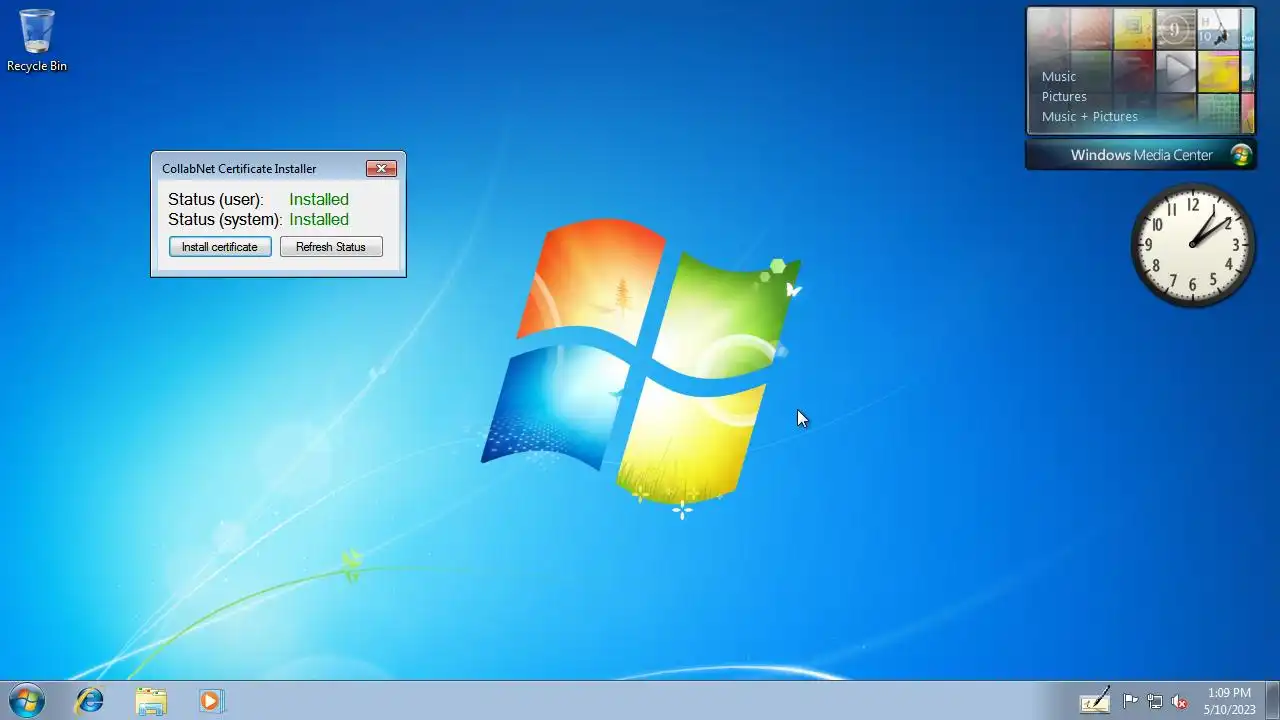
Task: Click the Status (system) Installed text
Action: [319, 219]
